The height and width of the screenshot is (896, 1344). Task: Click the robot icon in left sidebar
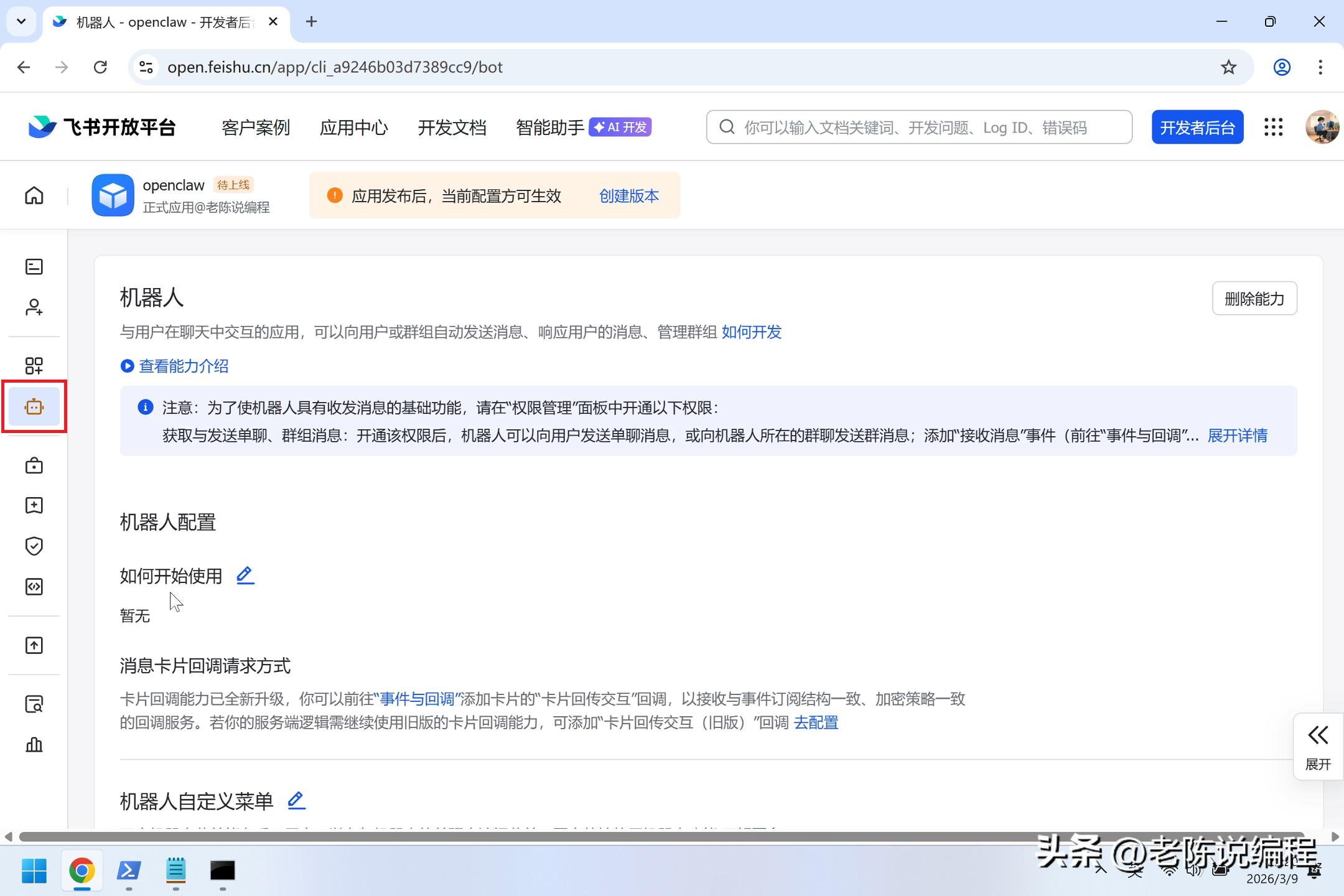coord(34,407)
